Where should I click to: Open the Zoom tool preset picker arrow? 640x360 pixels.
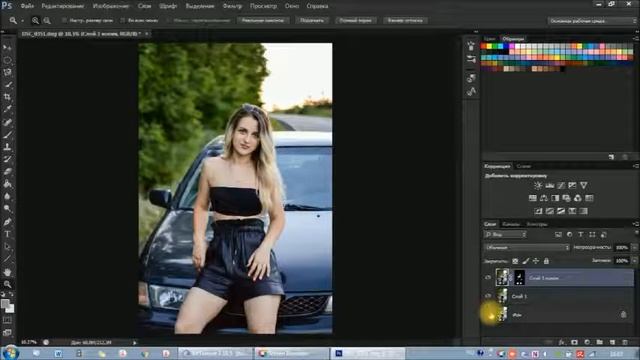tap(22, 21)
